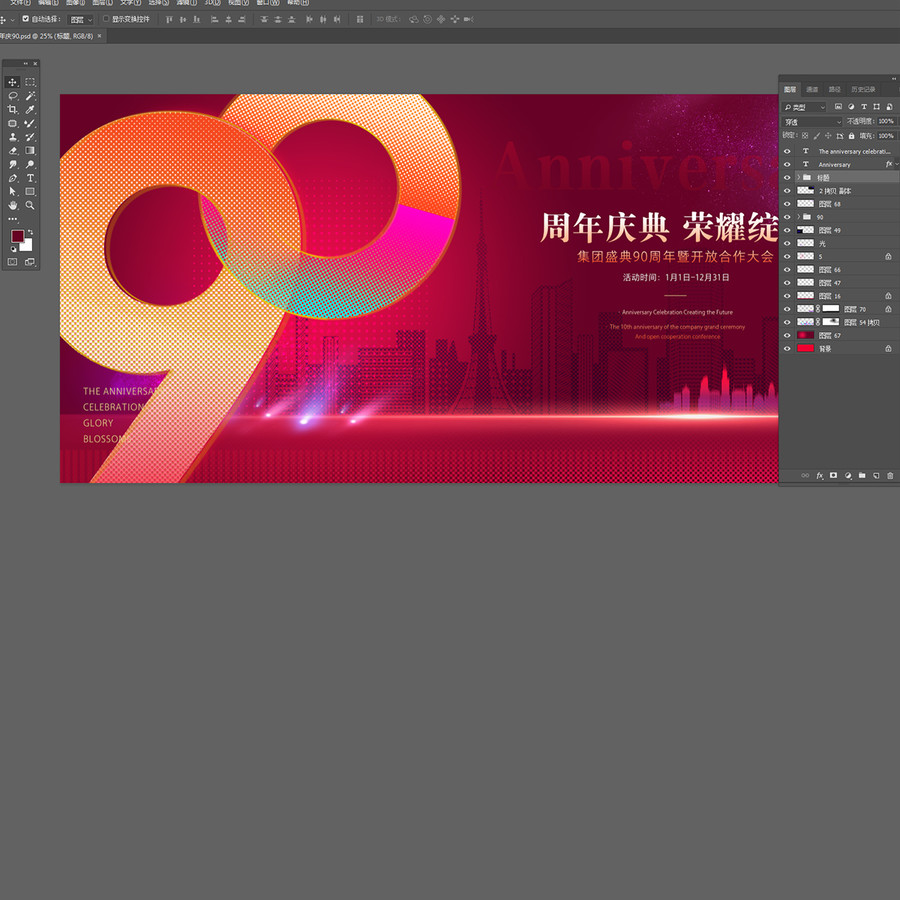The height and width of the screenshot is (900, 900).
Task: Filter layers by type layers (T icon)
Action: pos(864,107)
